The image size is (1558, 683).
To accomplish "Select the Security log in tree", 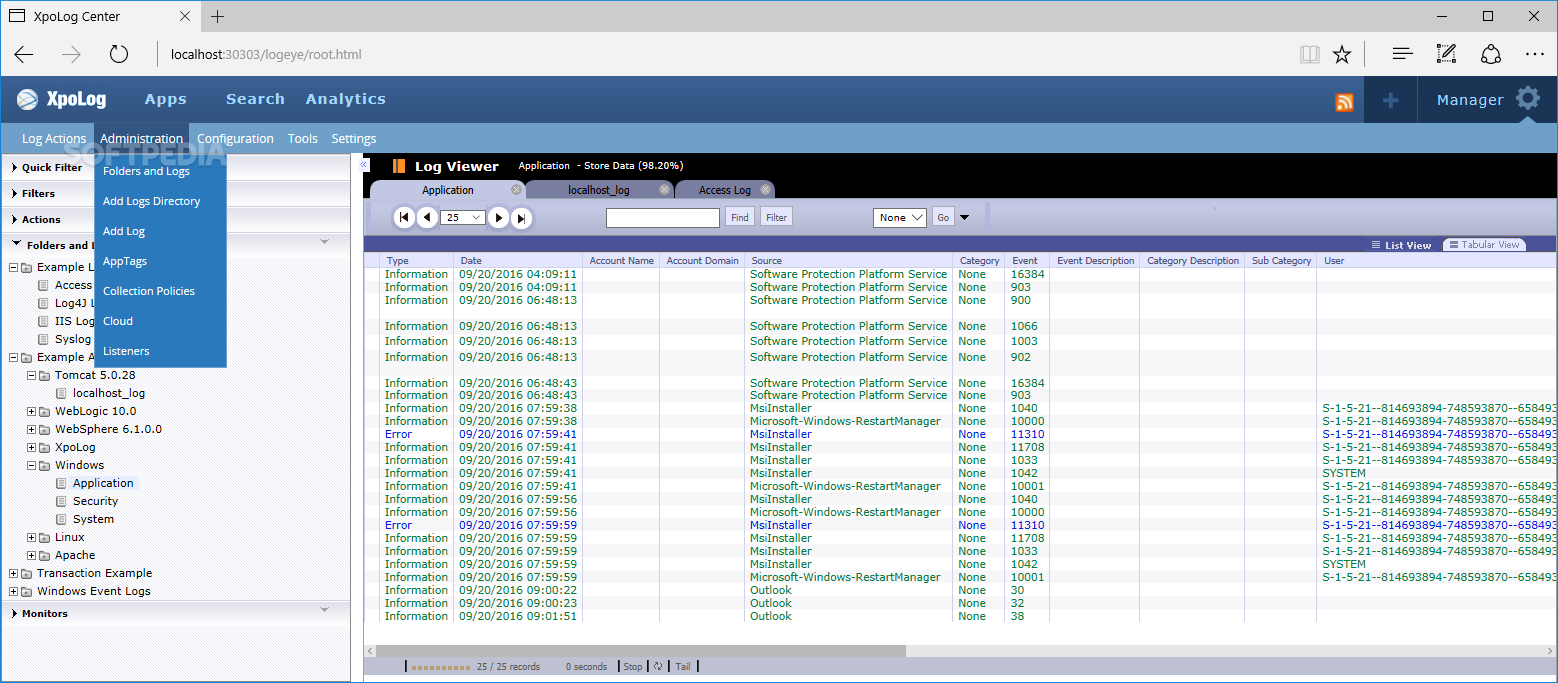I will pyautogui.click(x=95, y=501).
